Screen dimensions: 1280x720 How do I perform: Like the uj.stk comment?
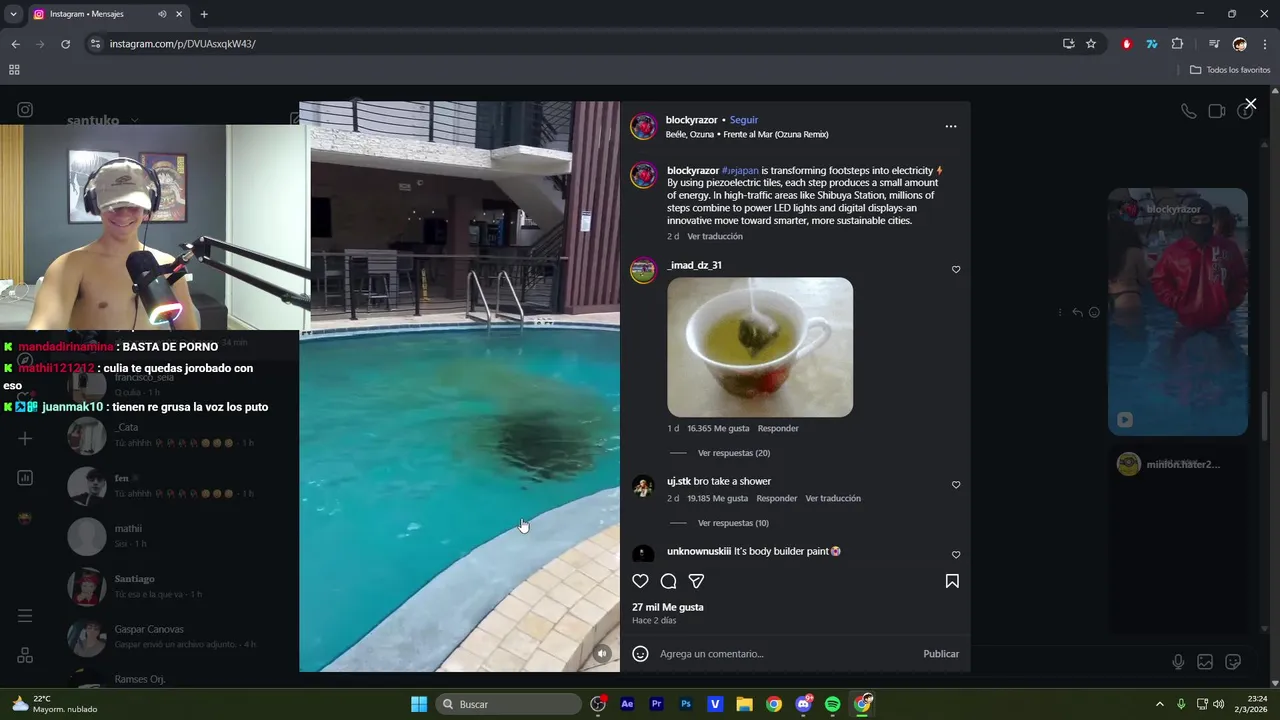pyautogui.click(x=956, y=485)
